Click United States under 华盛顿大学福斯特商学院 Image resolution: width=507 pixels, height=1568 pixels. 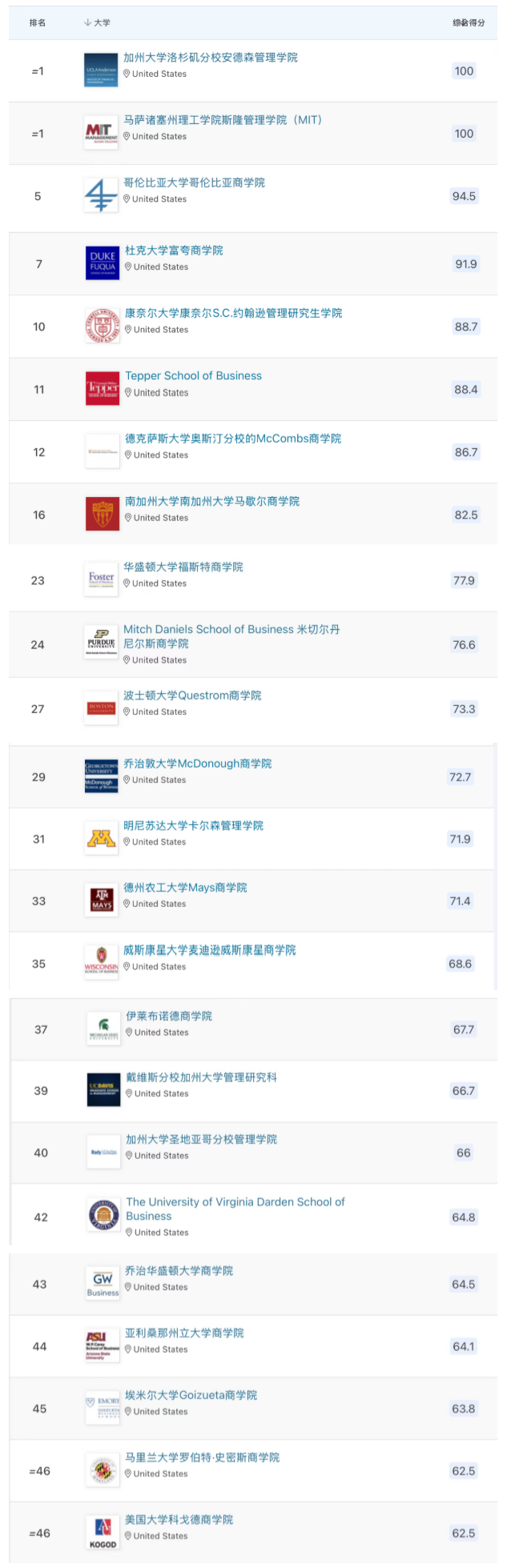click(x=159, y=583)
